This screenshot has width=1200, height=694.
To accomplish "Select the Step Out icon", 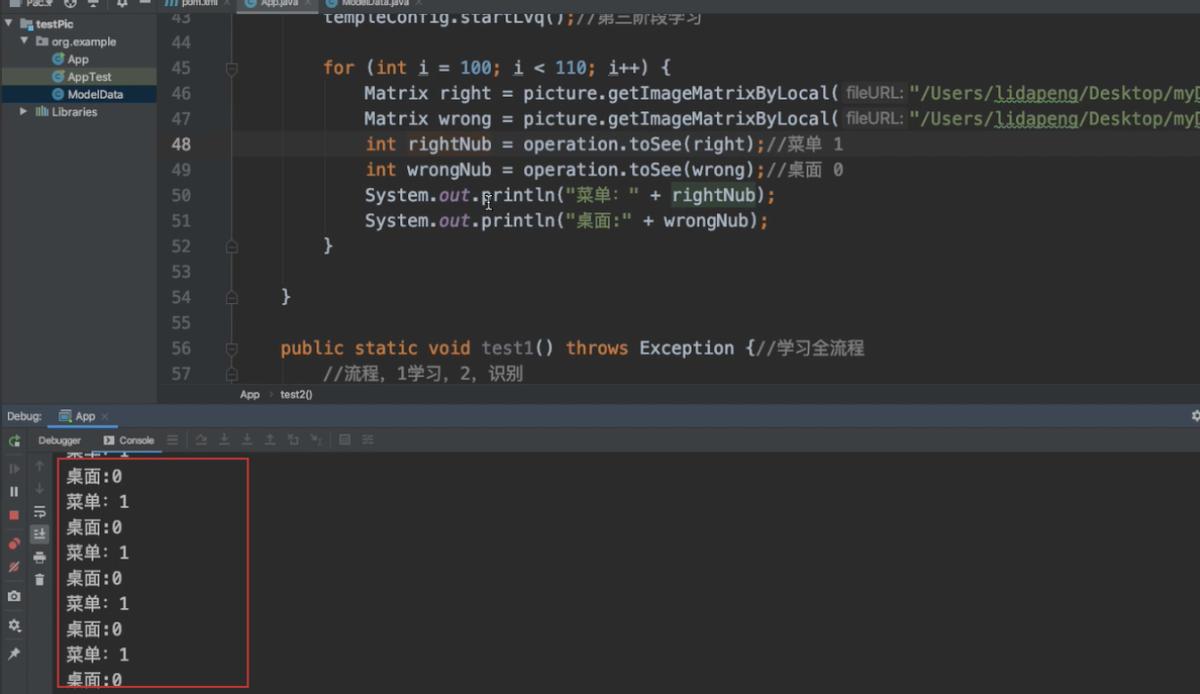I will point(270,439).
